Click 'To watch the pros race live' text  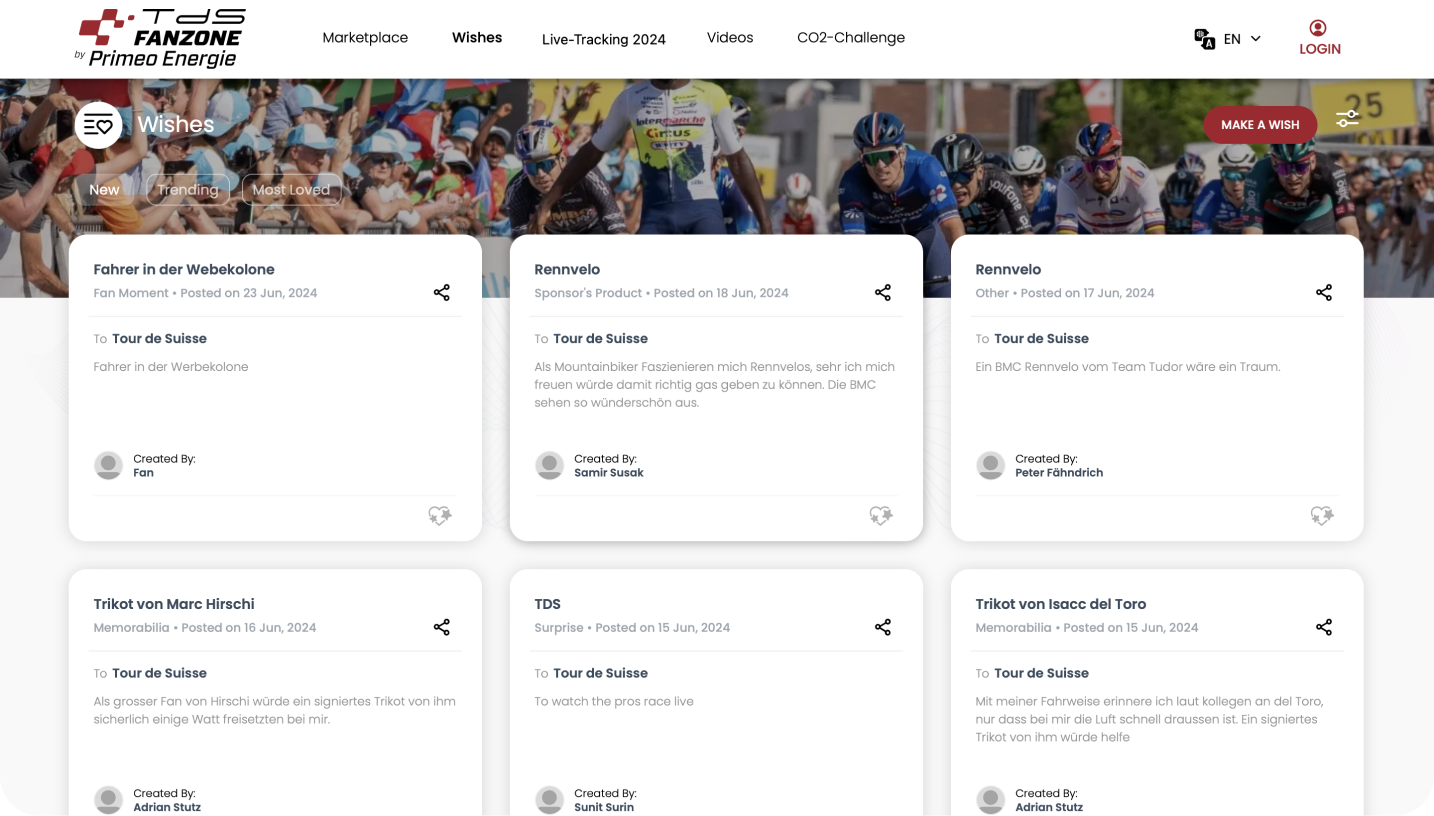[614, 701]
